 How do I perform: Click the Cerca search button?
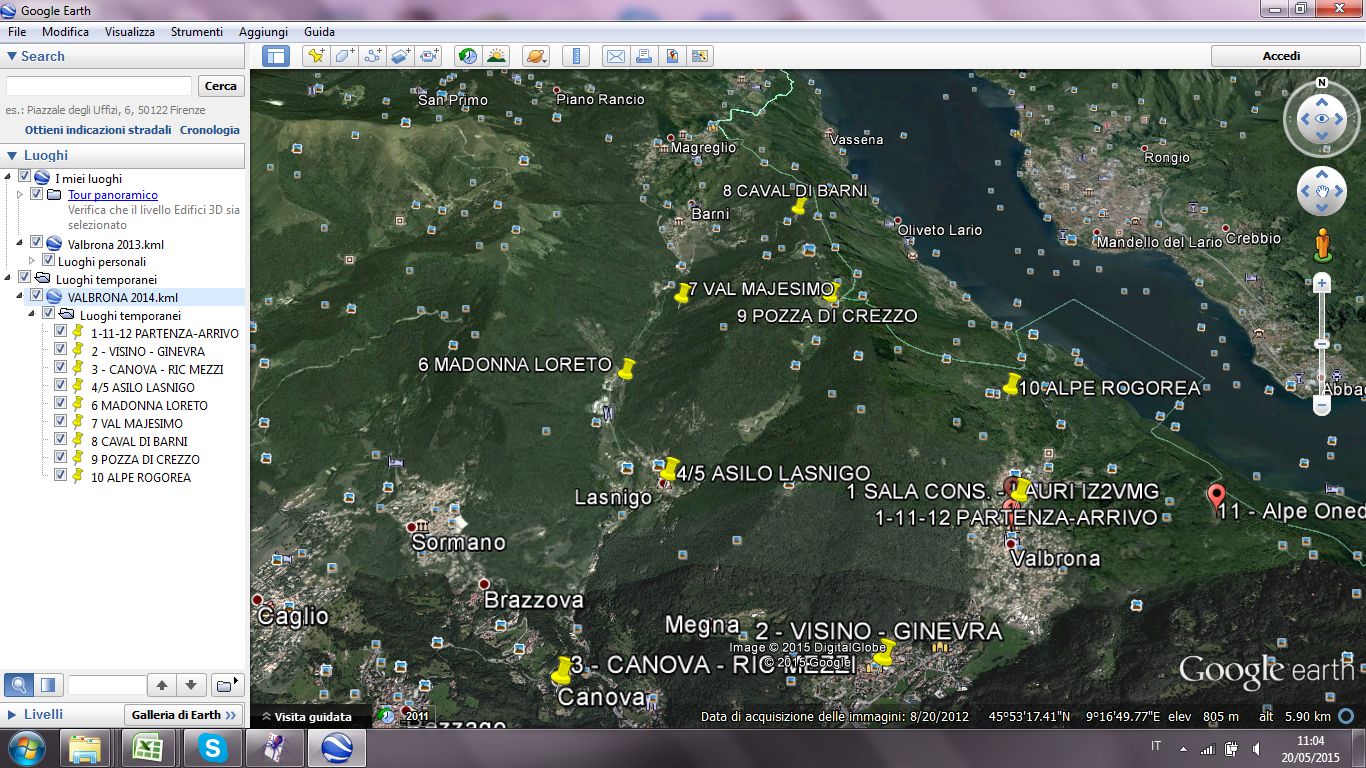click(221, 86)
